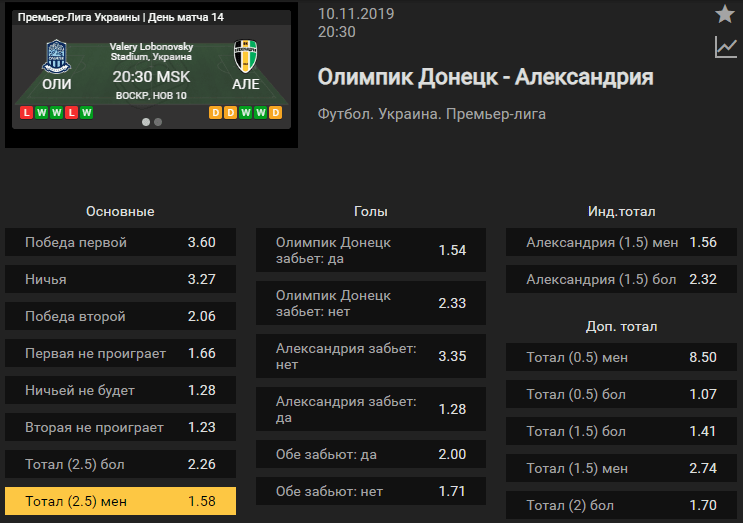Select Александрия (1.5) мен at 1.56
743x523 pixels.
[x=621, y=242]
